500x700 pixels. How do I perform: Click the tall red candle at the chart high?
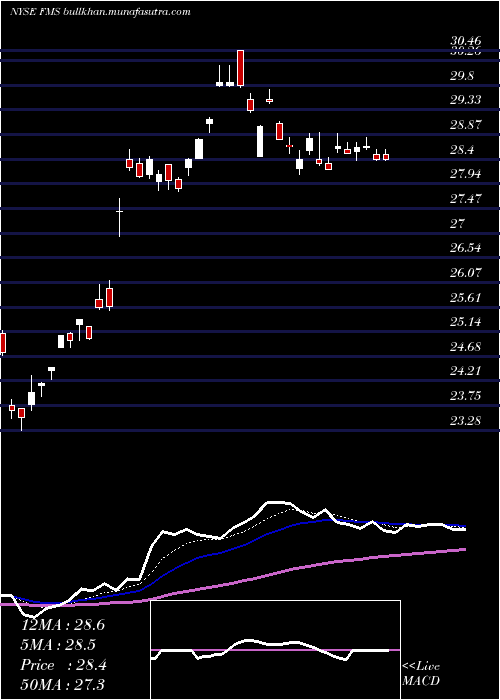tap(240, 68)
